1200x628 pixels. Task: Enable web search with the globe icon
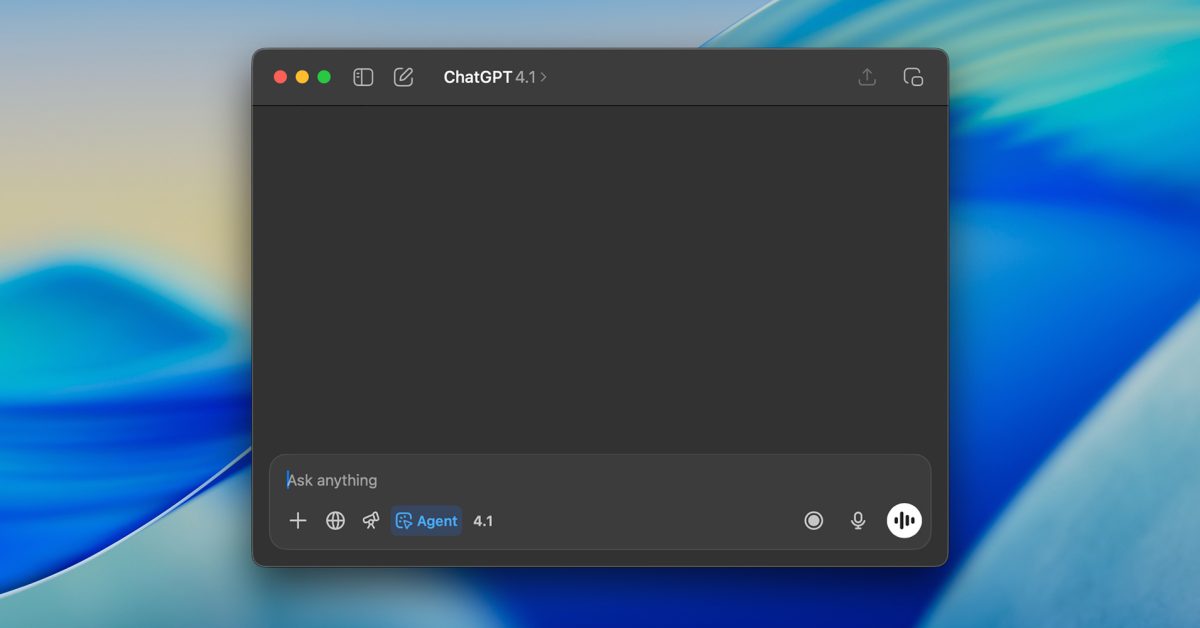[x=336, y=521]
